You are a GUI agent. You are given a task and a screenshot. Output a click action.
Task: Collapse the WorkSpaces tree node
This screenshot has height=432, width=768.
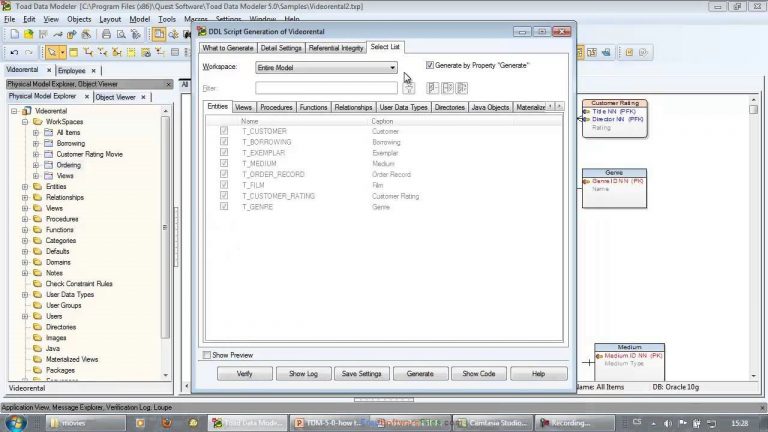(x=25, y=121)
